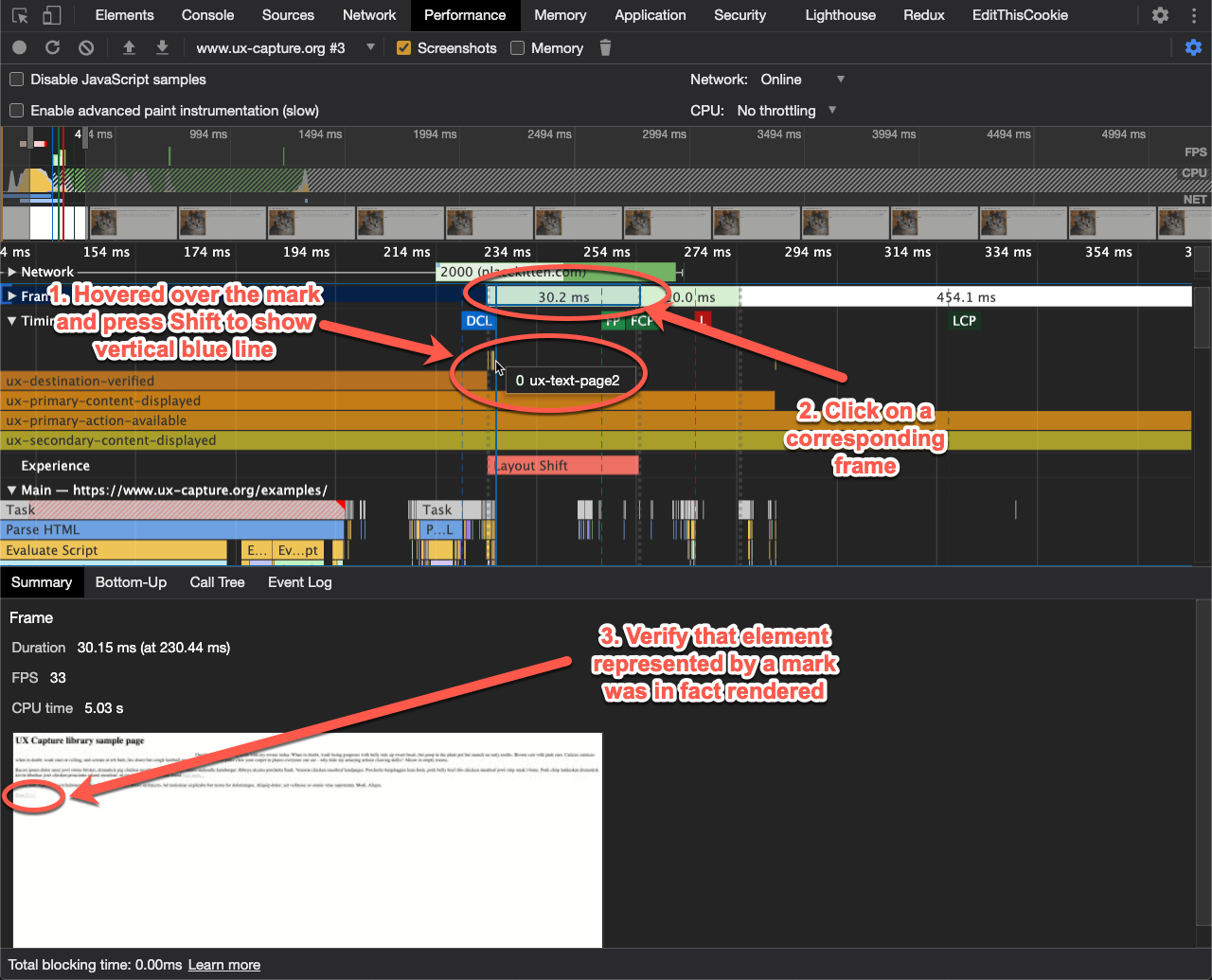The image size is (1212, 980).
Task: Uncheck the Screenshots checkbox
Action: click(404, 48)
